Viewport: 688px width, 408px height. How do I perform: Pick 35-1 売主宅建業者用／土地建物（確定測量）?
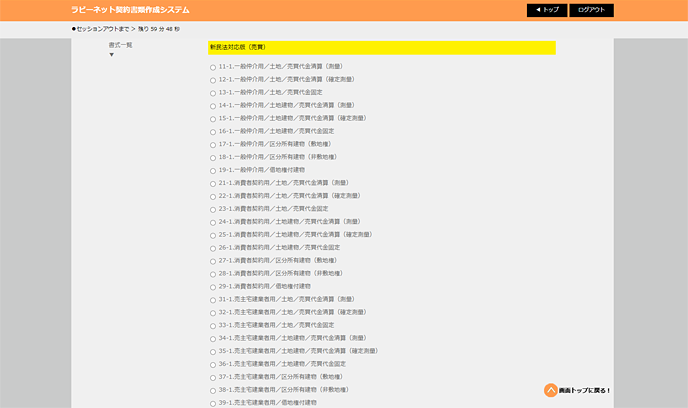click(x=213, y=352)
